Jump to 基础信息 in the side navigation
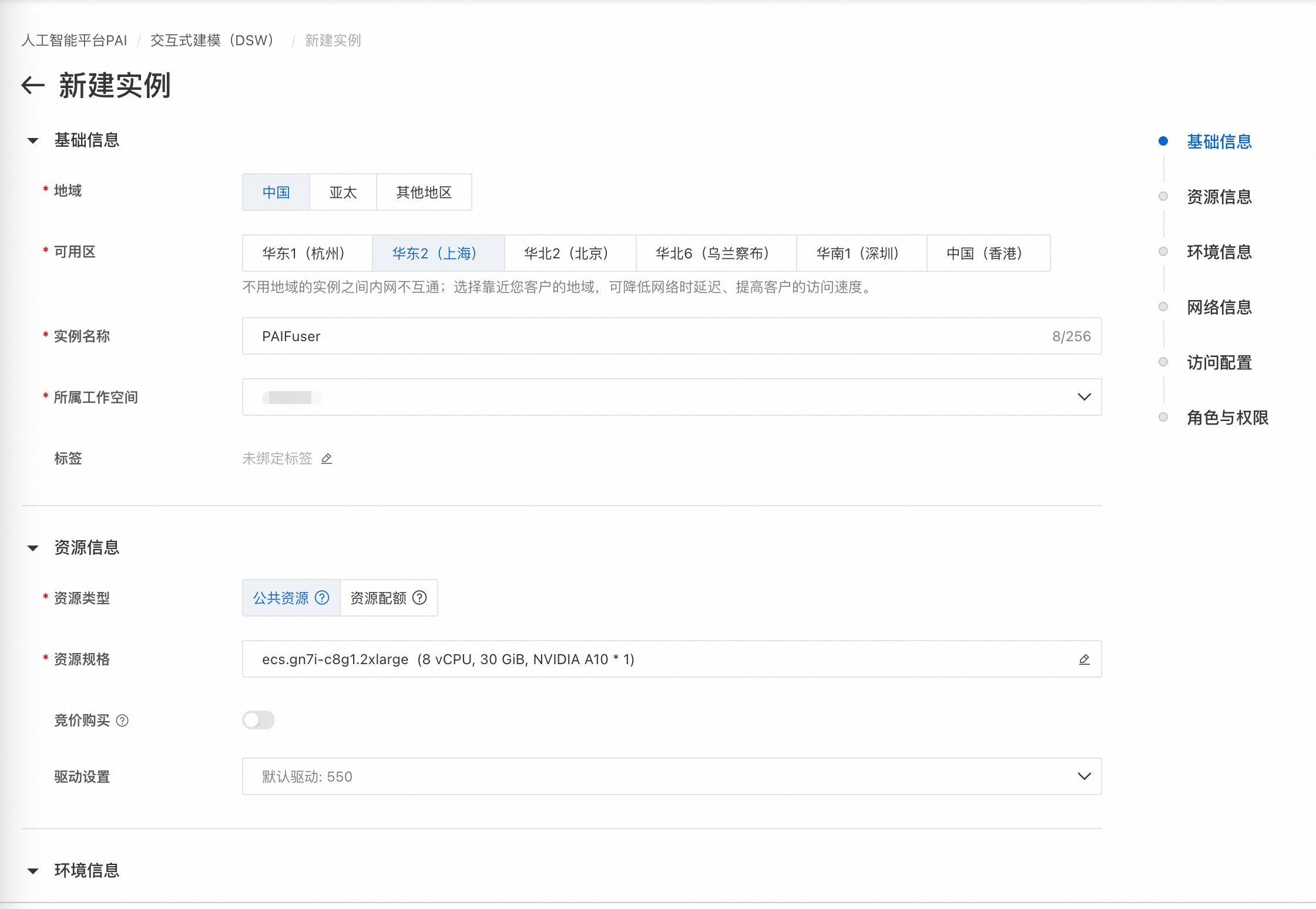 1219,142
